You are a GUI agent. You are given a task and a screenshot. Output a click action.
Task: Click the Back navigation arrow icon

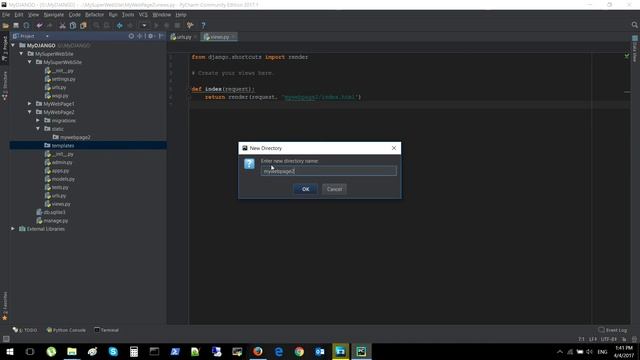pyautogui.click(x=120, y=25)
